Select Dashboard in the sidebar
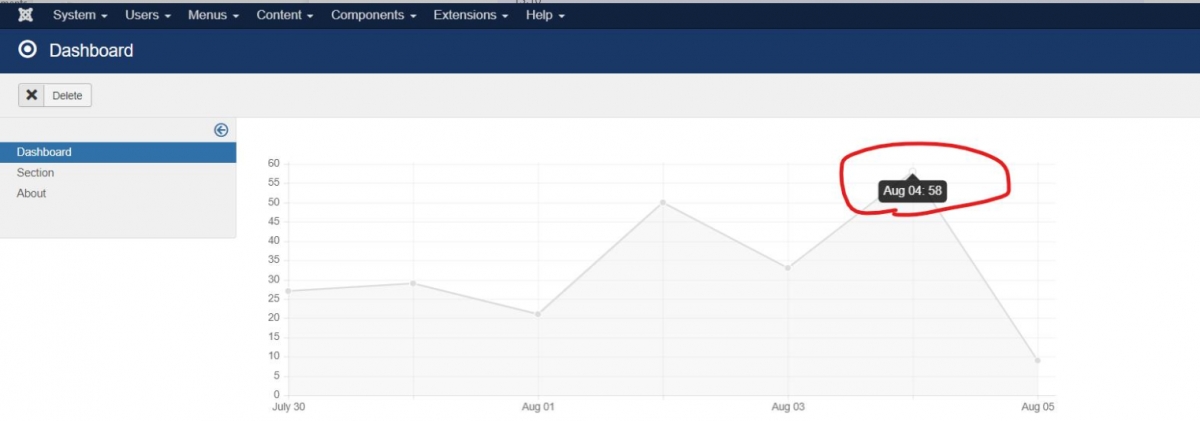This screenshot has height=421, width=1200. pos(44,152)
